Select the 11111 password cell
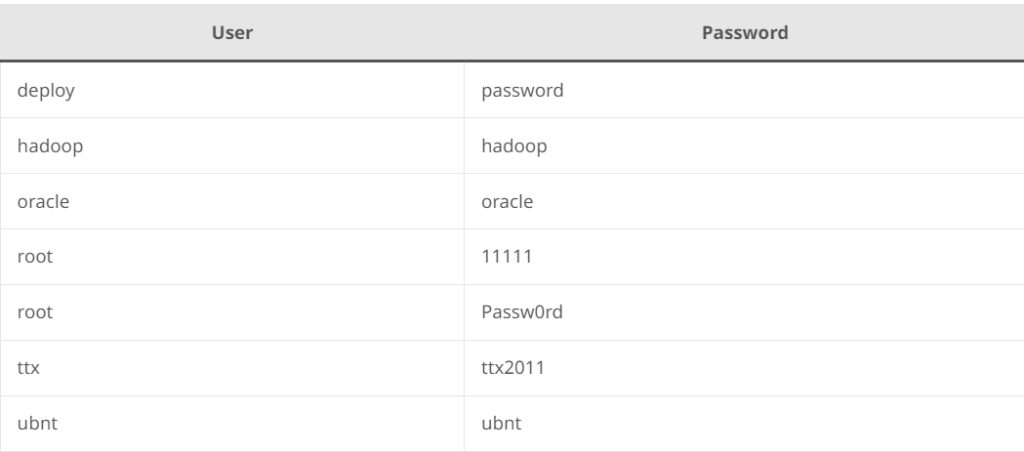This screenshot has width=1024, height=452. click(744, 257)
